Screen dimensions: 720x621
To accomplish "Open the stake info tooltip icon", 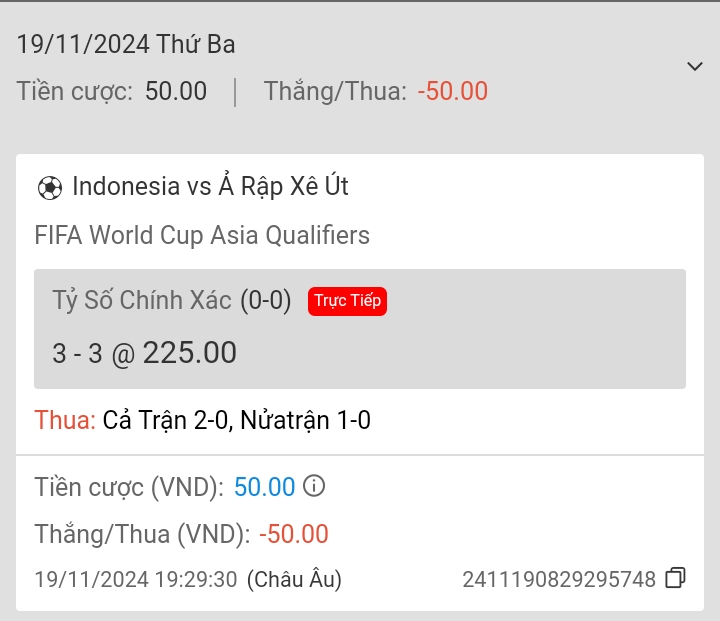I will pyautogui.click(x=314, y=487).
